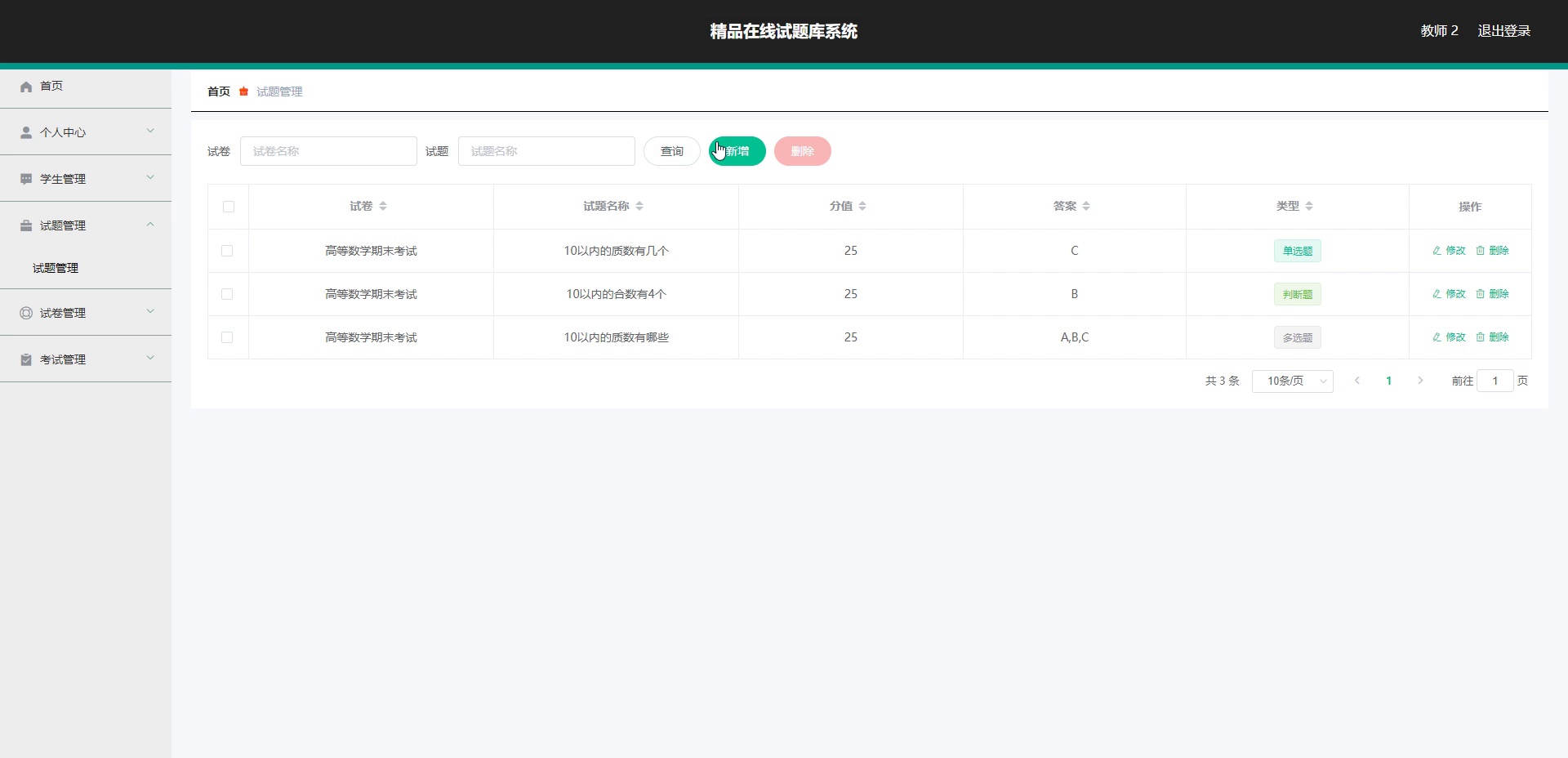Viewport: 1568px width, 758px height.
Task: Open the 10条/页 page size dropdown
Action: 1292,381
